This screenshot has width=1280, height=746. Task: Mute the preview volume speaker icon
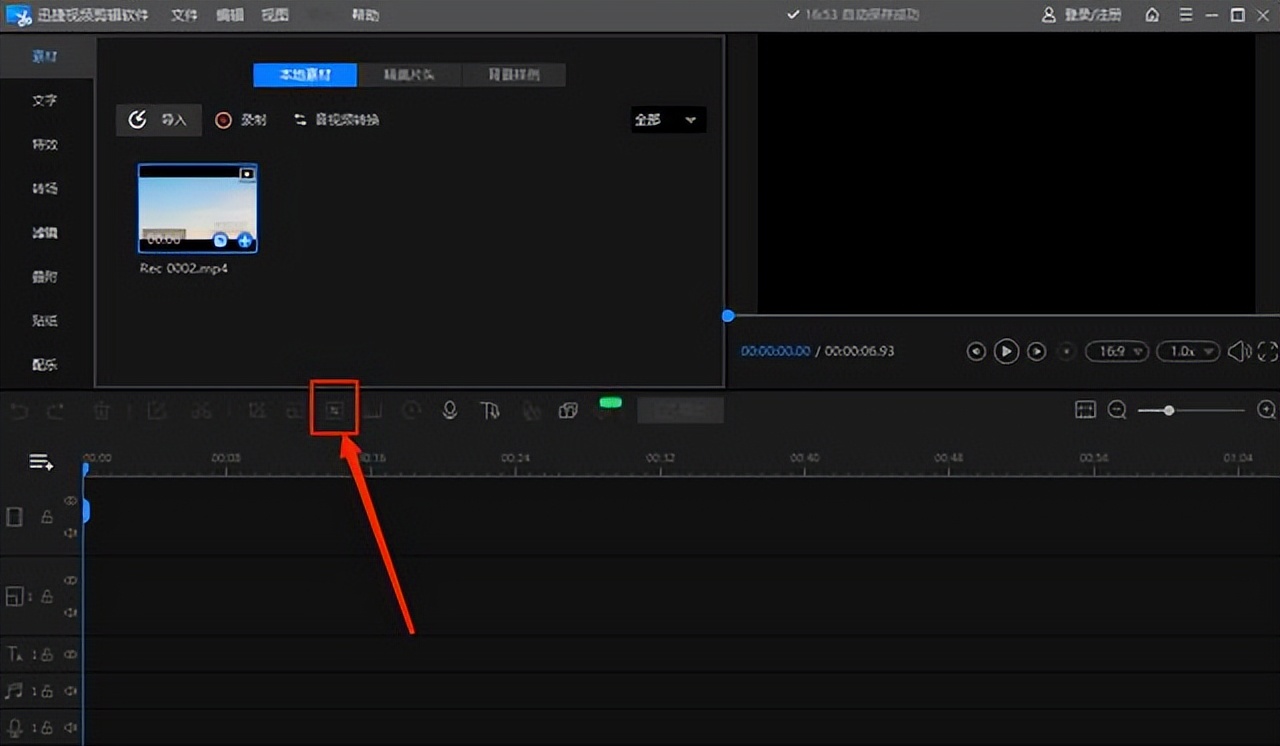1238,351
